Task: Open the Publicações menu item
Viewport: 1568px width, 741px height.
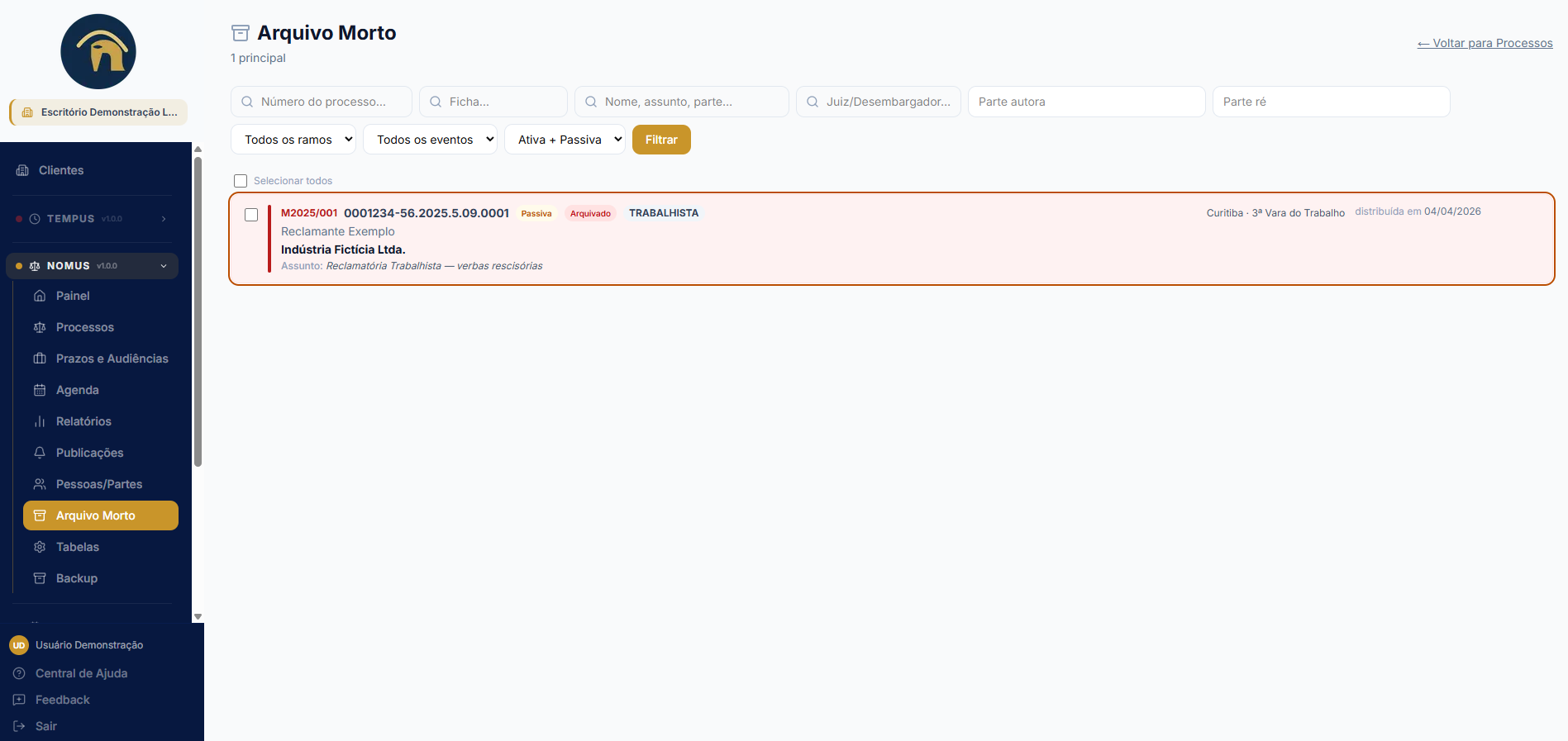Action: 101,453
